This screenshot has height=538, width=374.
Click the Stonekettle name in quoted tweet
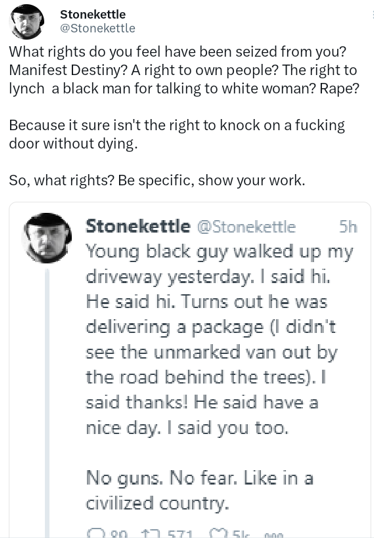point(138,226)
